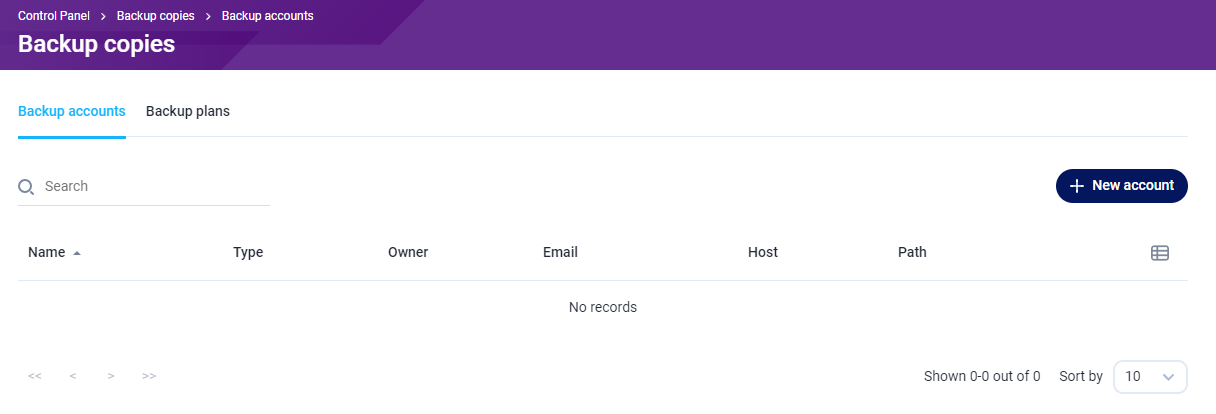
Task: Click the 'Backup copies' page heading
Action: click(x=97, y=44)
